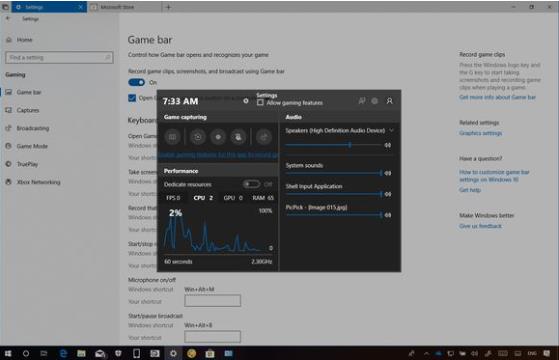Mute the Speakers device volume icon

(x=388, y=145)
